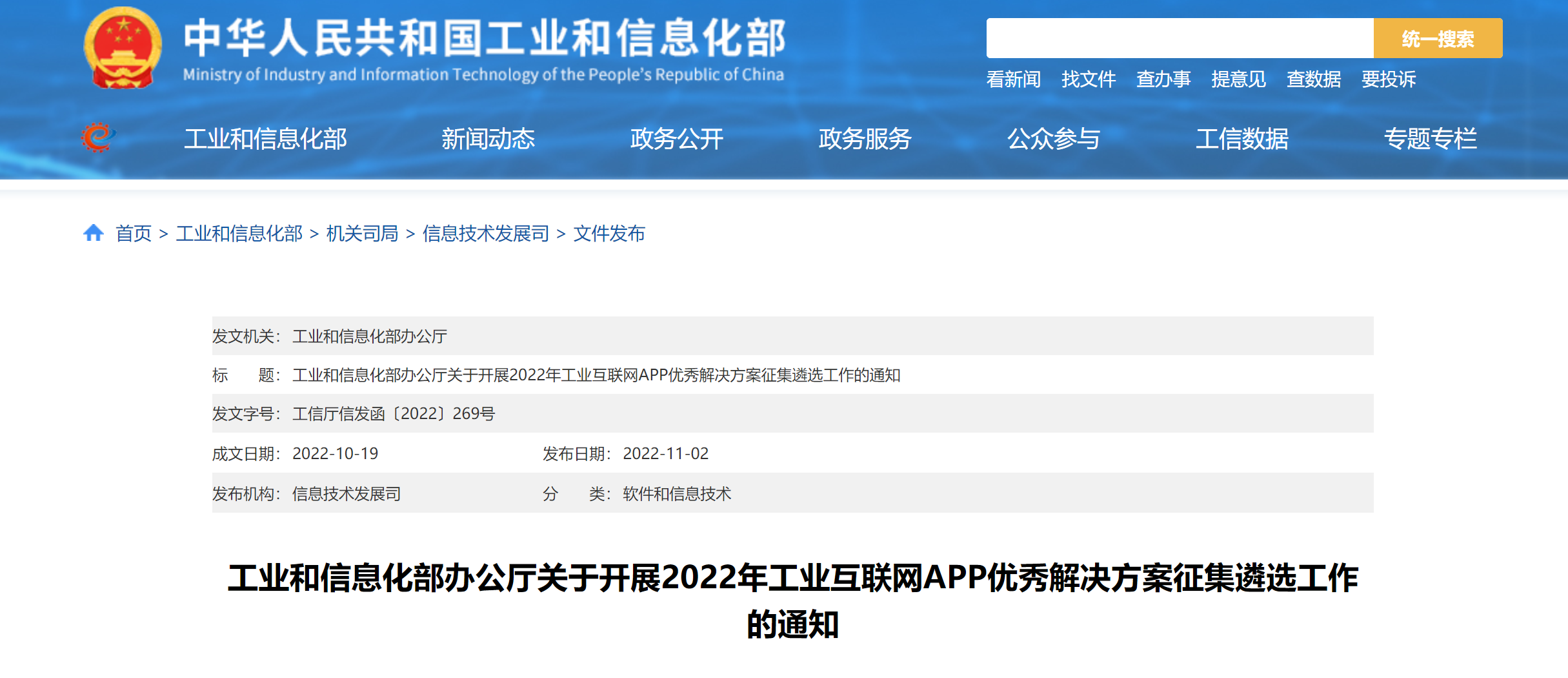Viewport: 1568px width, 678px height.
Task: Select the 政务公开 menu item
Action: click(x=677, y=139)
